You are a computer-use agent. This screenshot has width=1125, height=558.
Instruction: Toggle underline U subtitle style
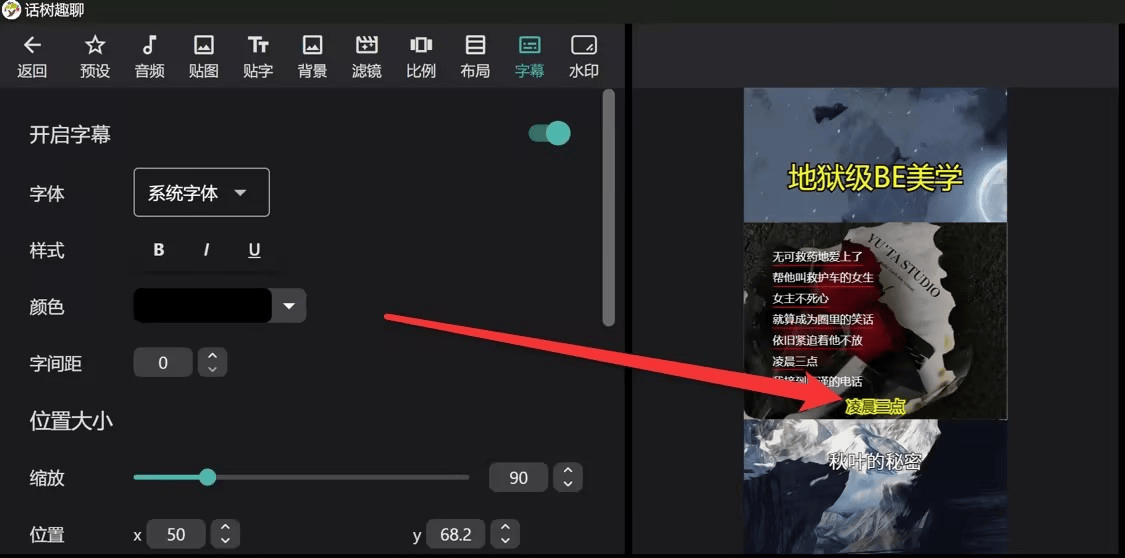tap(254, 250)
